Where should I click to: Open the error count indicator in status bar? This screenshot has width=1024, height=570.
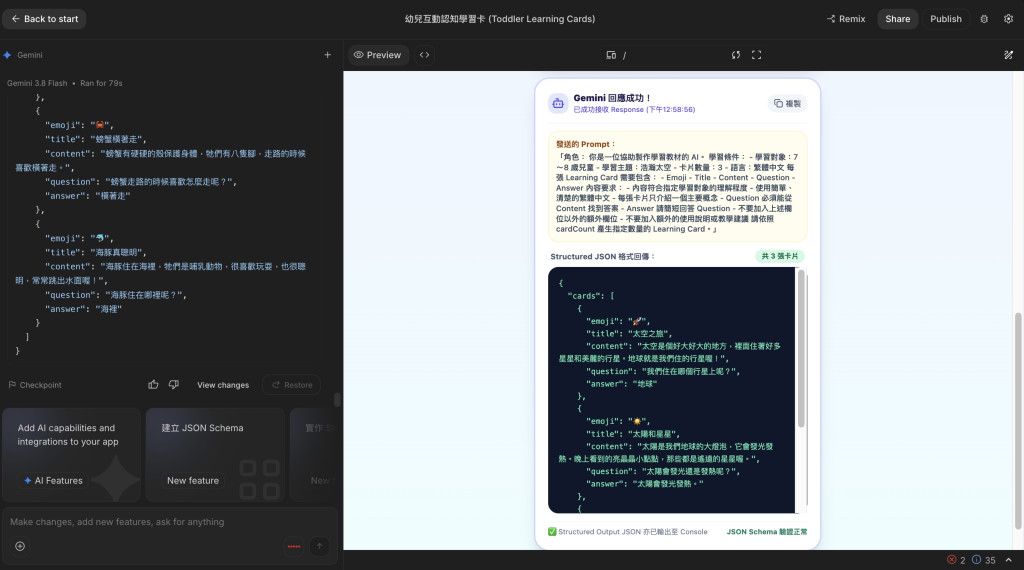click(x=956, y=560)
